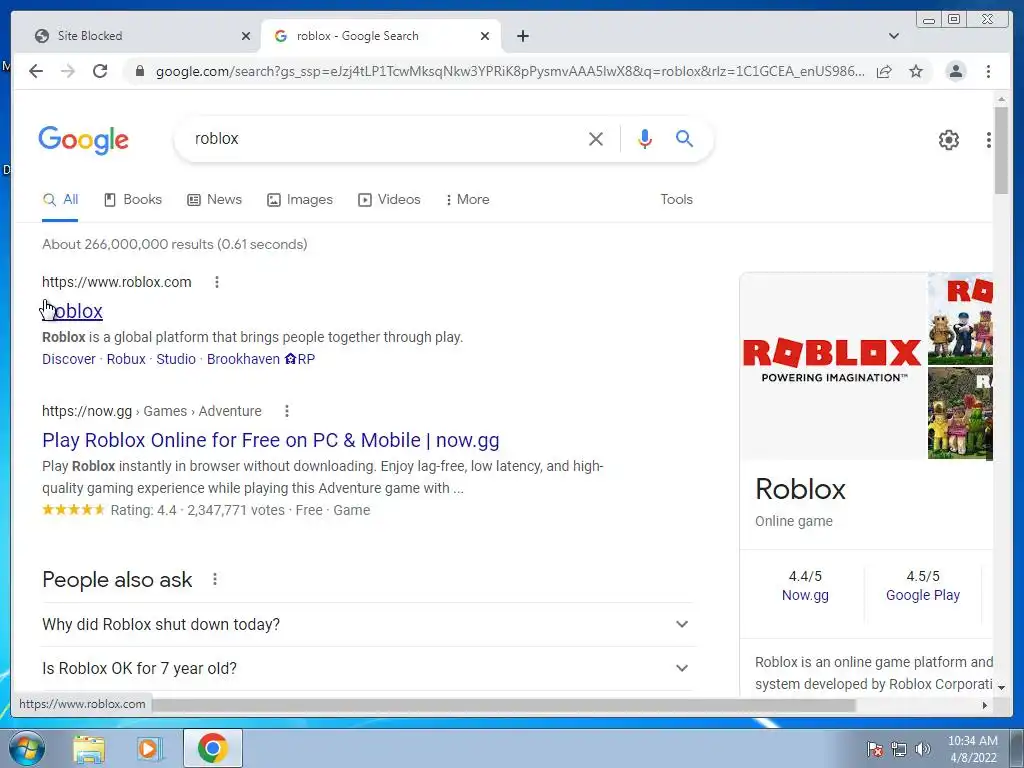Expand Is Roblox OK for 7 year old
Screen dimensions: 1024x768
tap(366, 669)
